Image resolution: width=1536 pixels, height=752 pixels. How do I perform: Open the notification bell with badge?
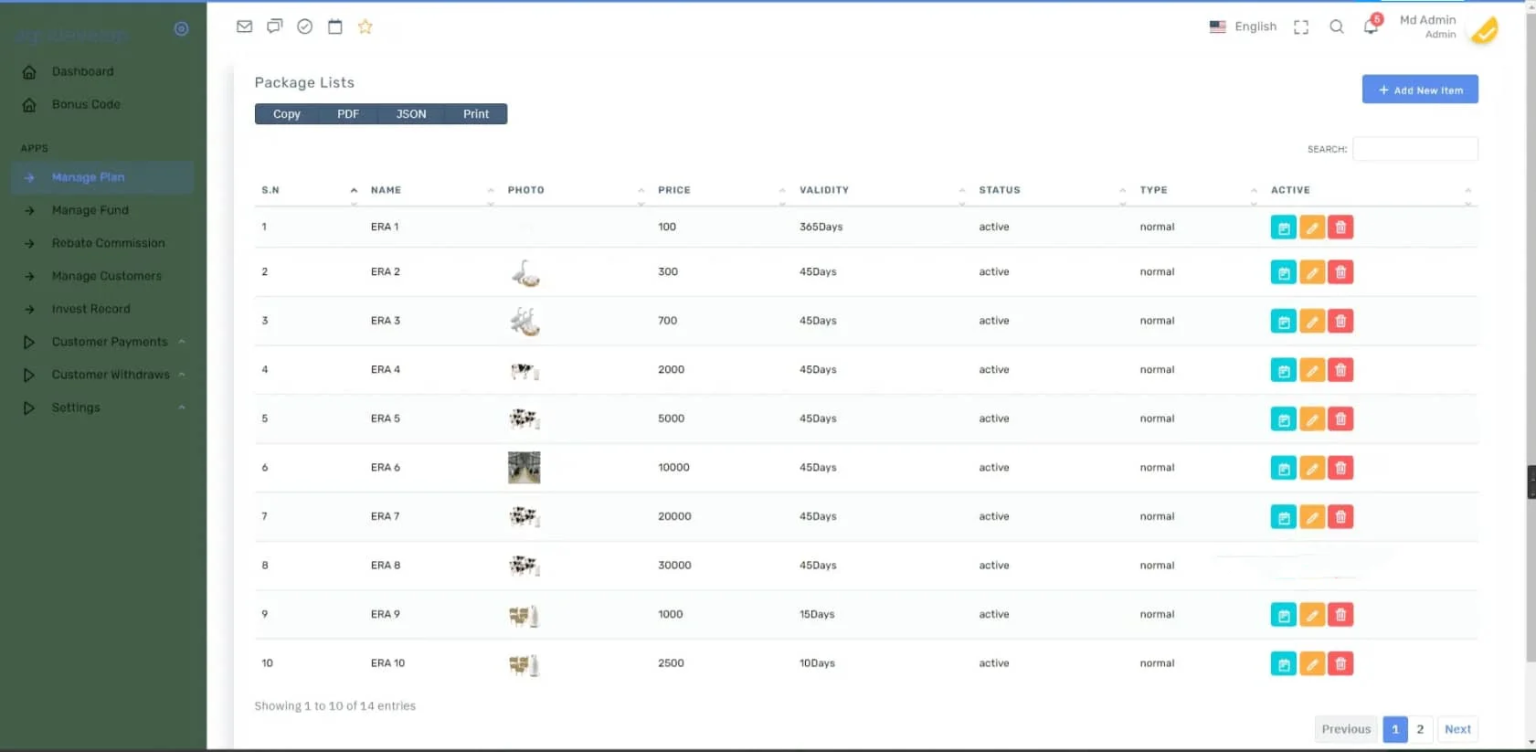(1371, 27)
